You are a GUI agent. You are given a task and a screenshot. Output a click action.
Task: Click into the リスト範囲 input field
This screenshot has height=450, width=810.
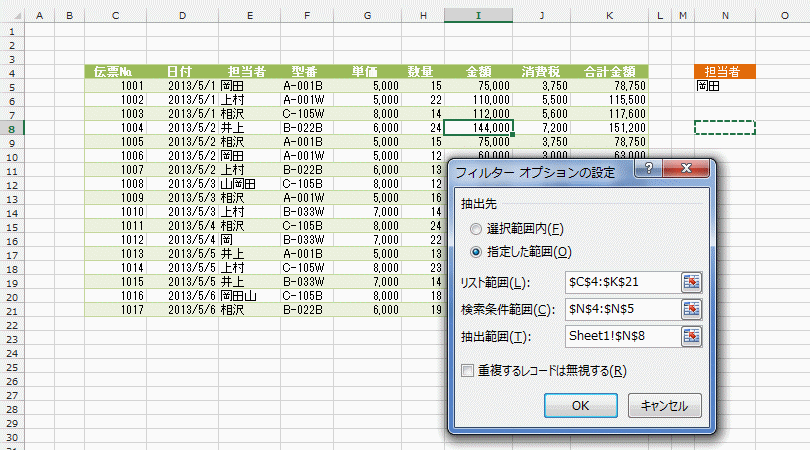620,283
